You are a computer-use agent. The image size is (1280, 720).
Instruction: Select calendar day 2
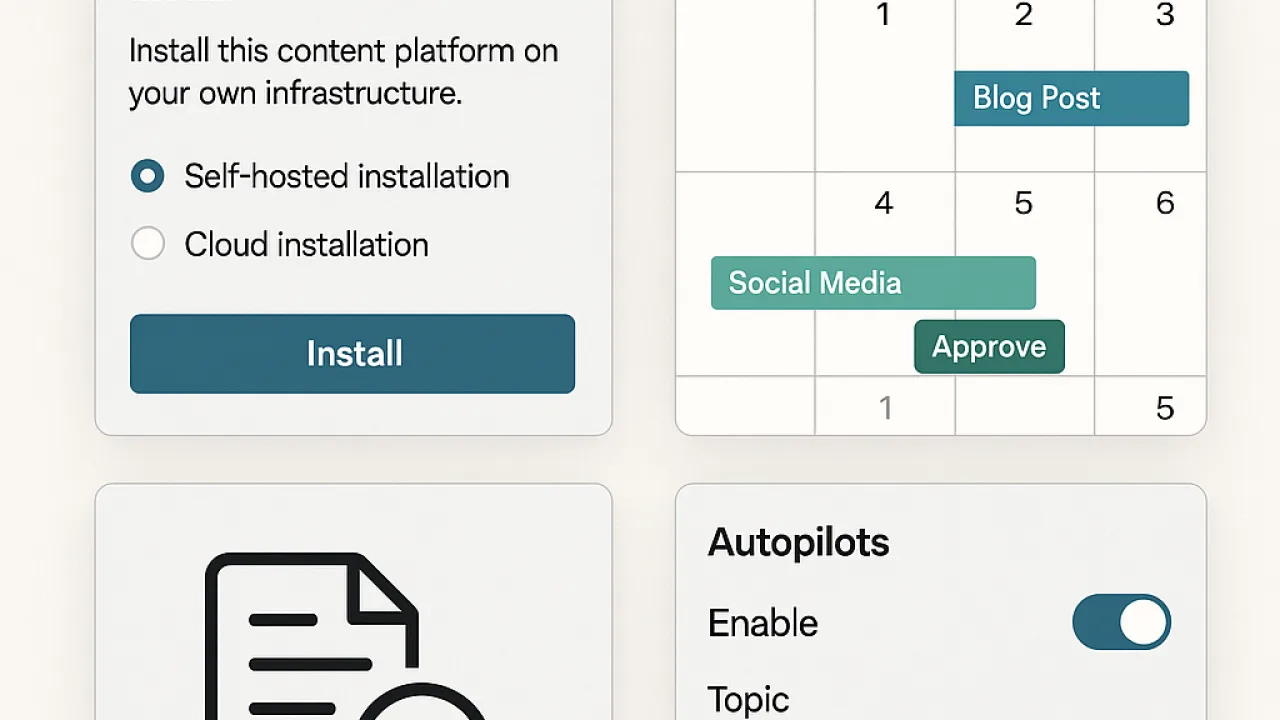(1023, 15)
